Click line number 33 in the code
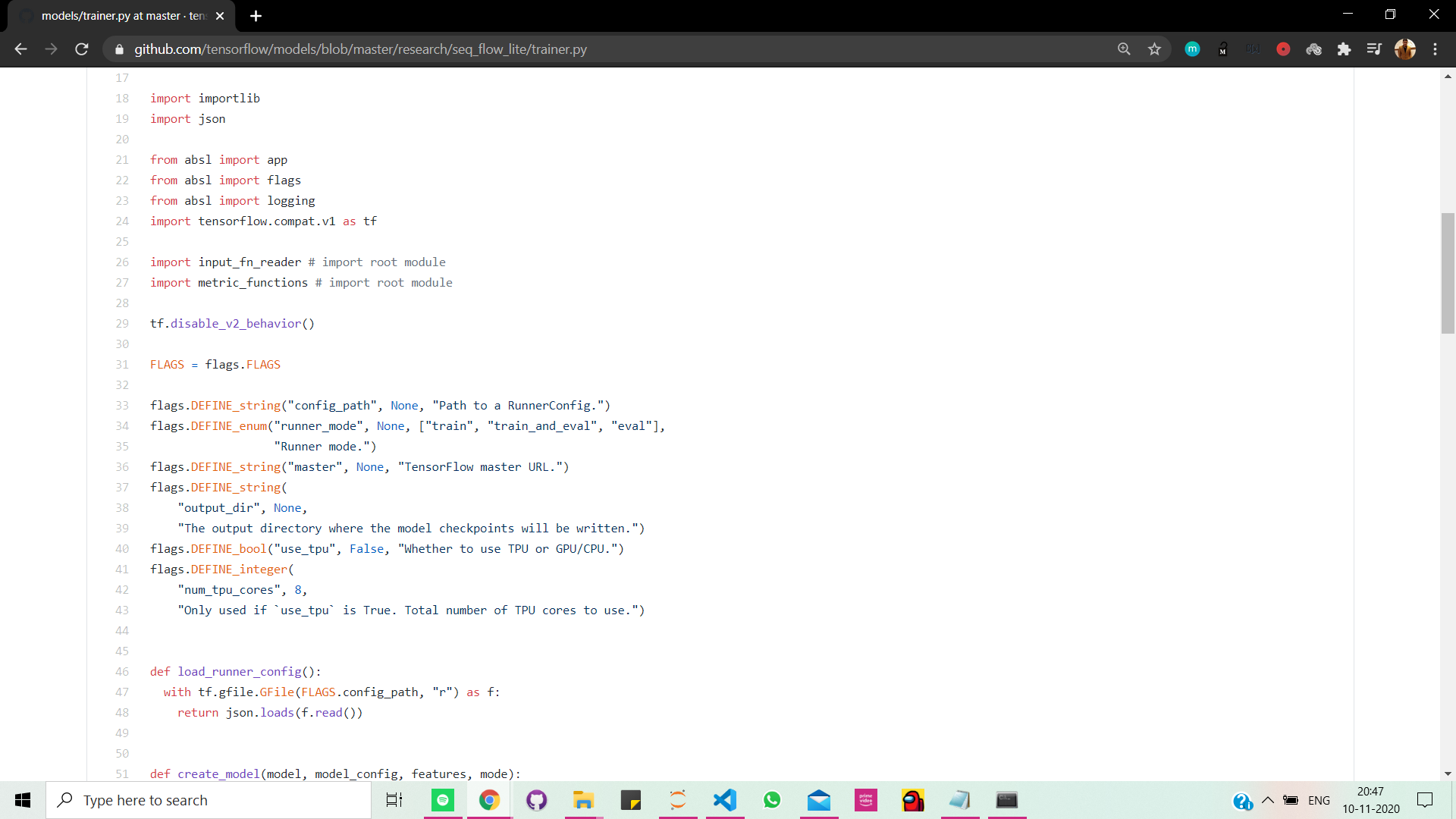Image resolution: width=1456 pixels, height=819 pixels. click(x=122, y=406)
